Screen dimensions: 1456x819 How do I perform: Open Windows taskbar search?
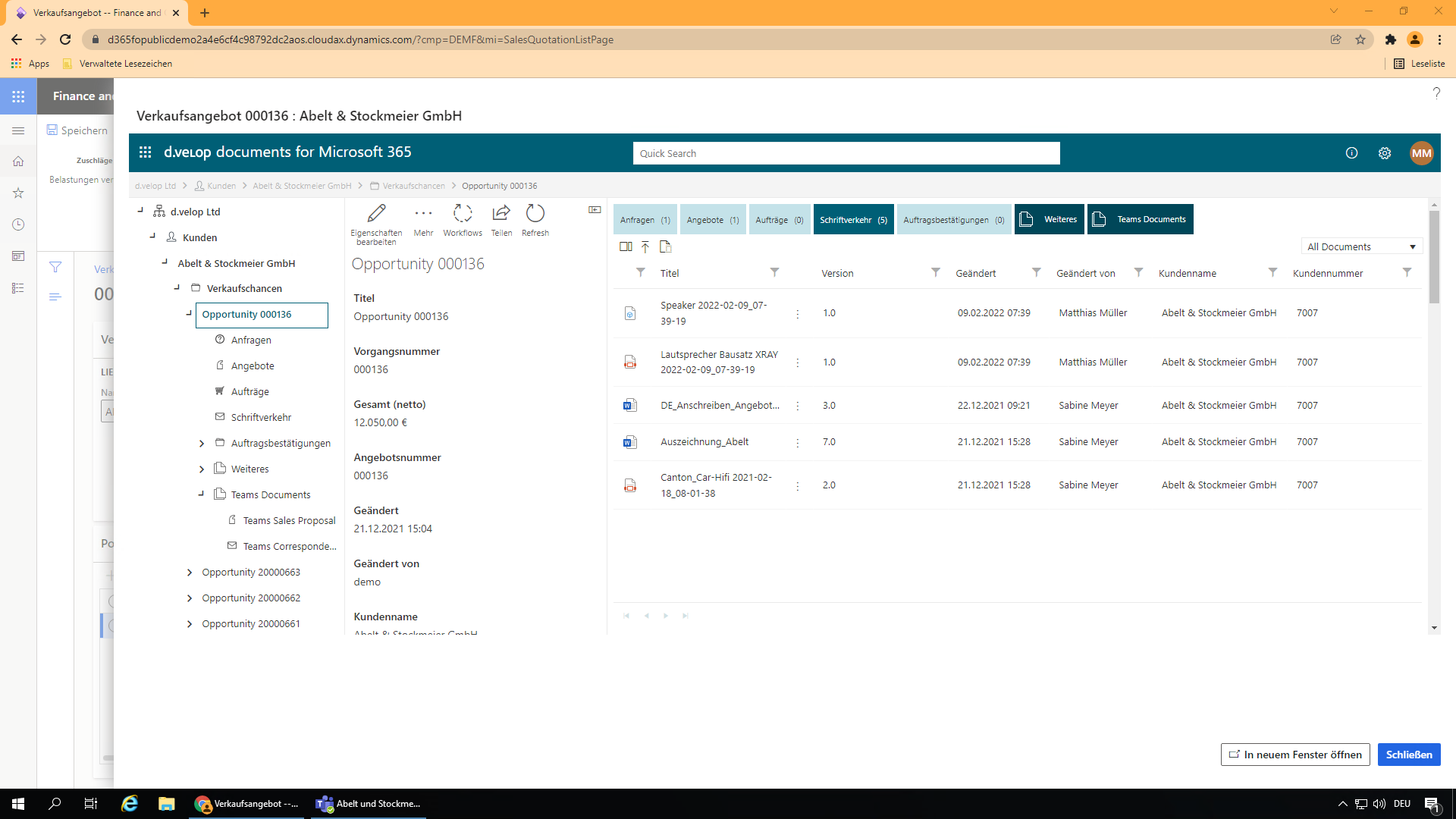pos(55,804)
